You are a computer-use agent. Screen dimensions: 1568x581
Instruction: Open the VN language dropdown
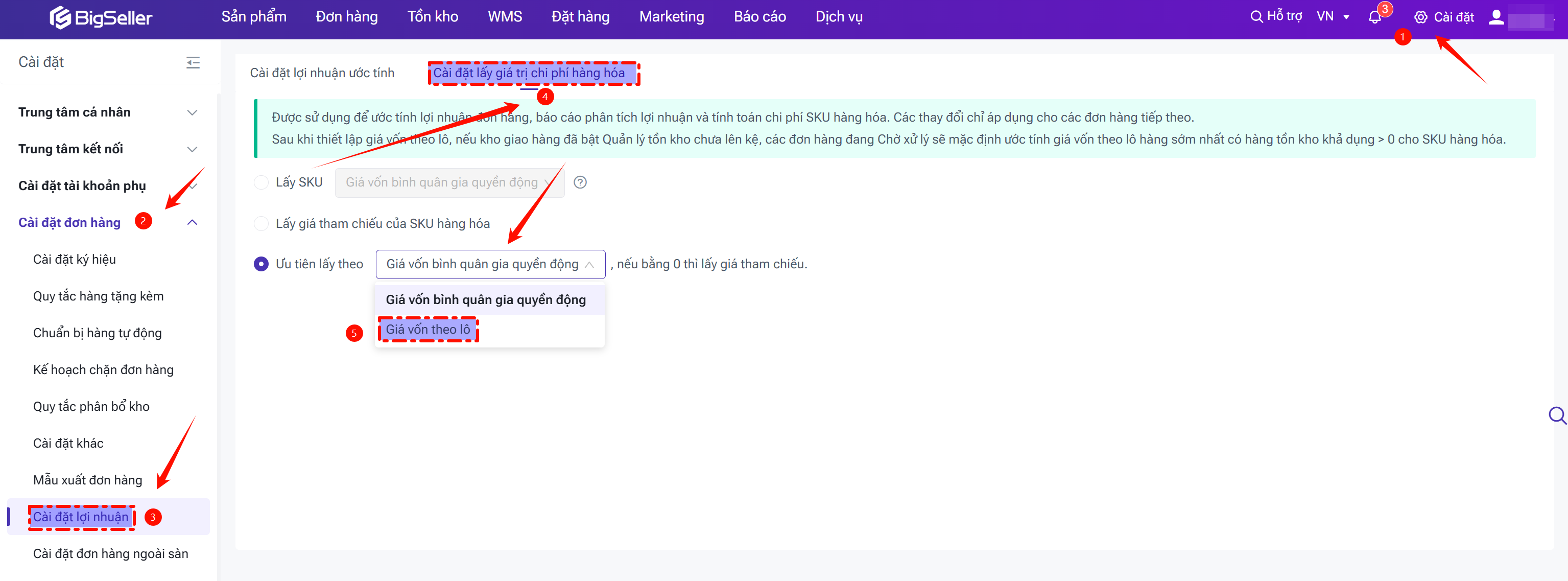click(1333, 17)
